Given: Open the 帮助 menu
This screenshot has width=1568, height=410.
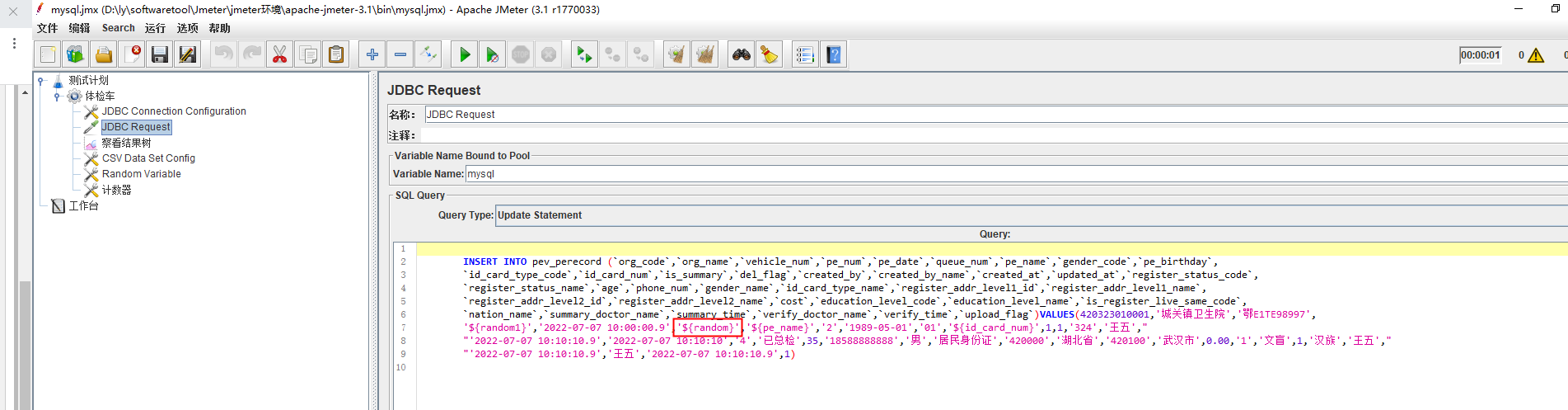Looking at the screenshot, I should pyautogui.click(x=219, y=28).
